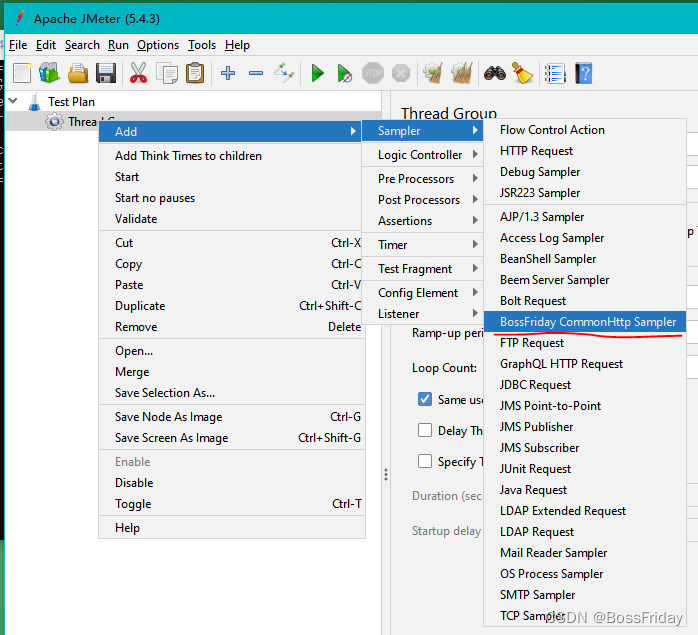Open the File menu
The width and height of the screenshot is (698, 635).
18,45
